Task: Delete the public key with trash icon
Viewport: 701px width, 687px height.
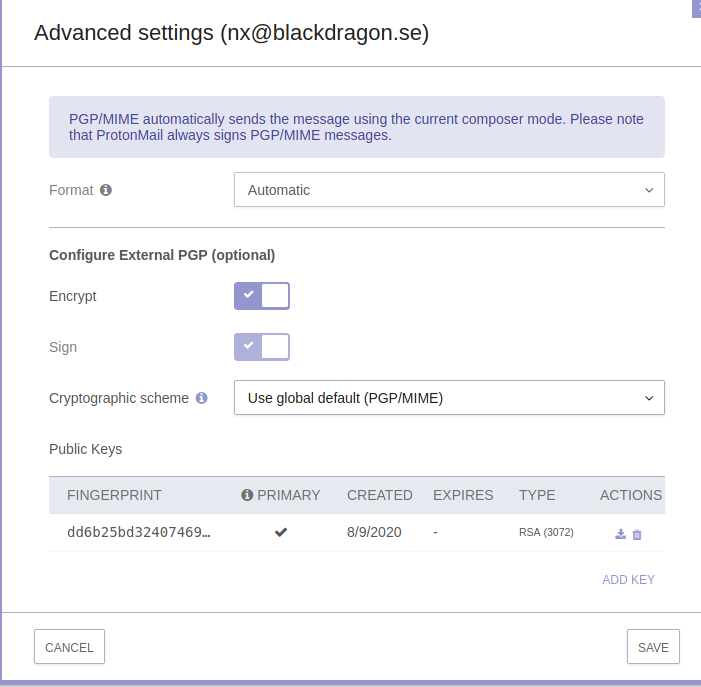Action: (637, 534)
